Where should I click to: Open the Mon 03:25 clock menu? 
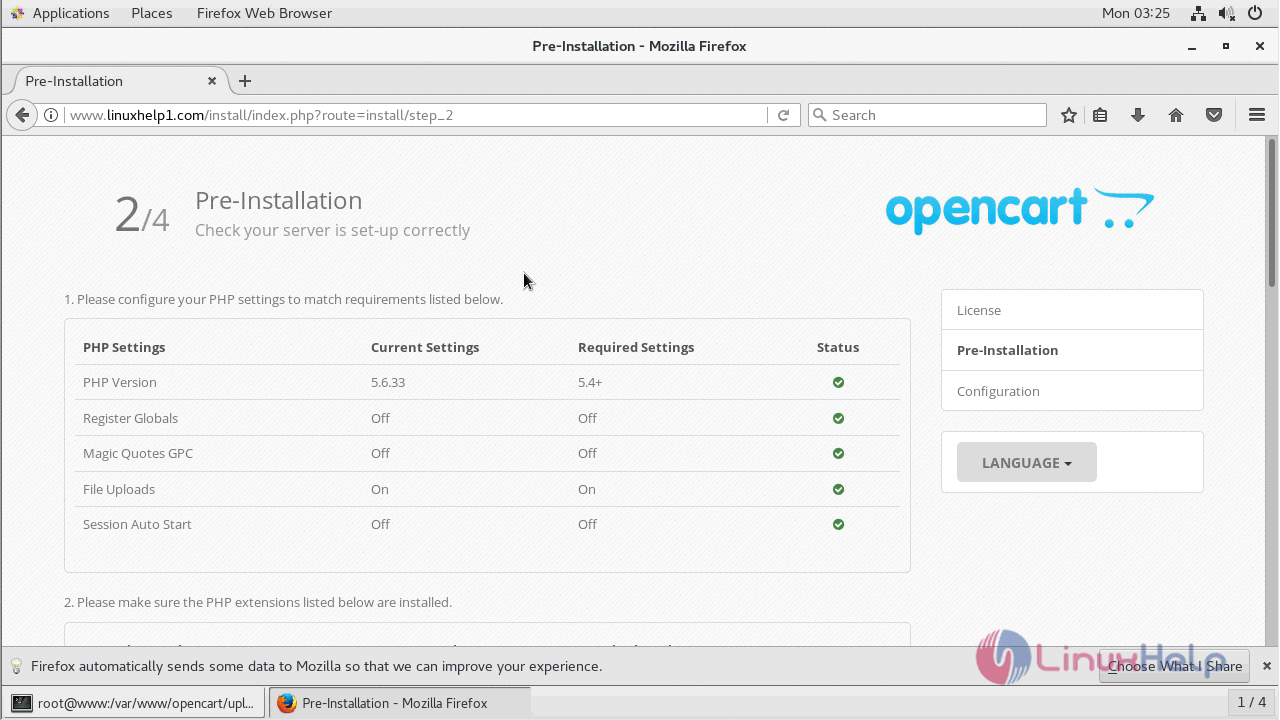click(x=1135, y=13)
